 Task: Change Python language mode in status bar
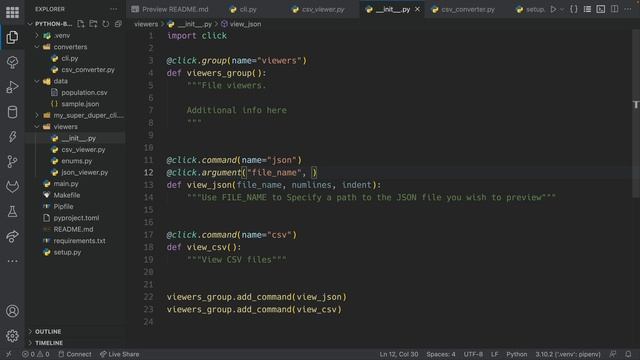click(x=517, y=354)
